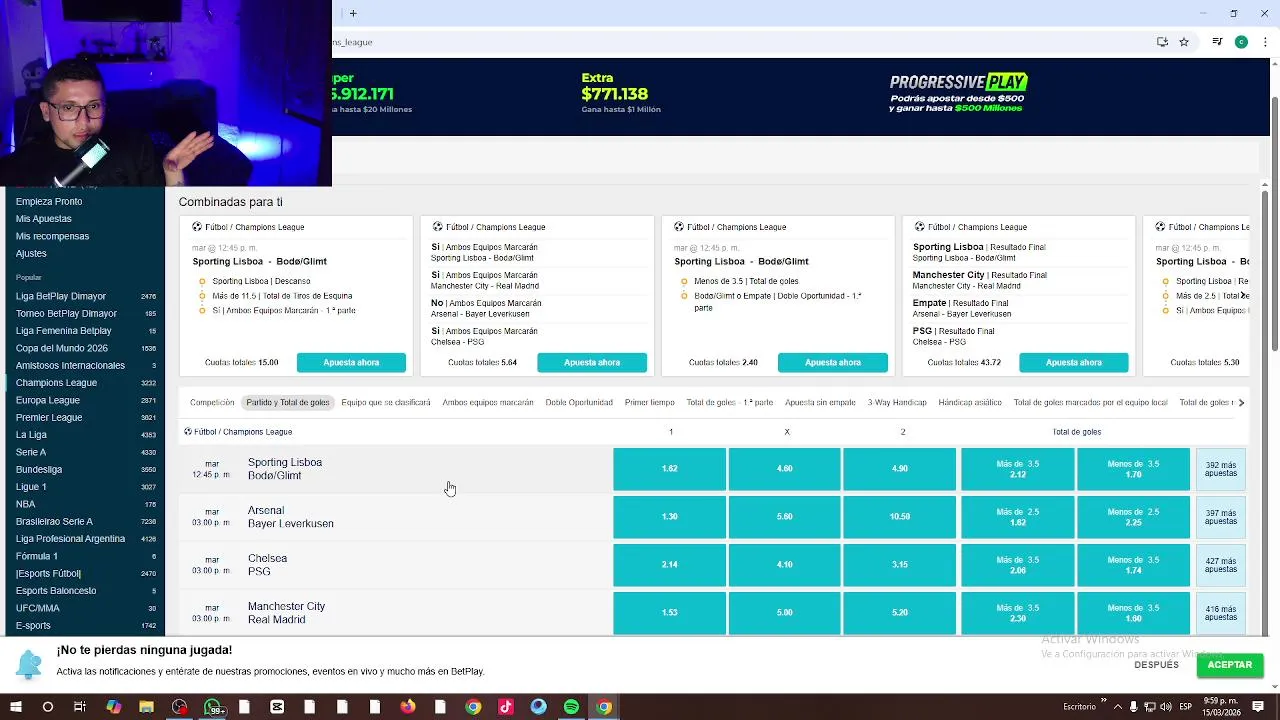The image size is (1280, 720).
Task: Select Más de 2.5 for Arsenal match
Action: point(1017,517)
